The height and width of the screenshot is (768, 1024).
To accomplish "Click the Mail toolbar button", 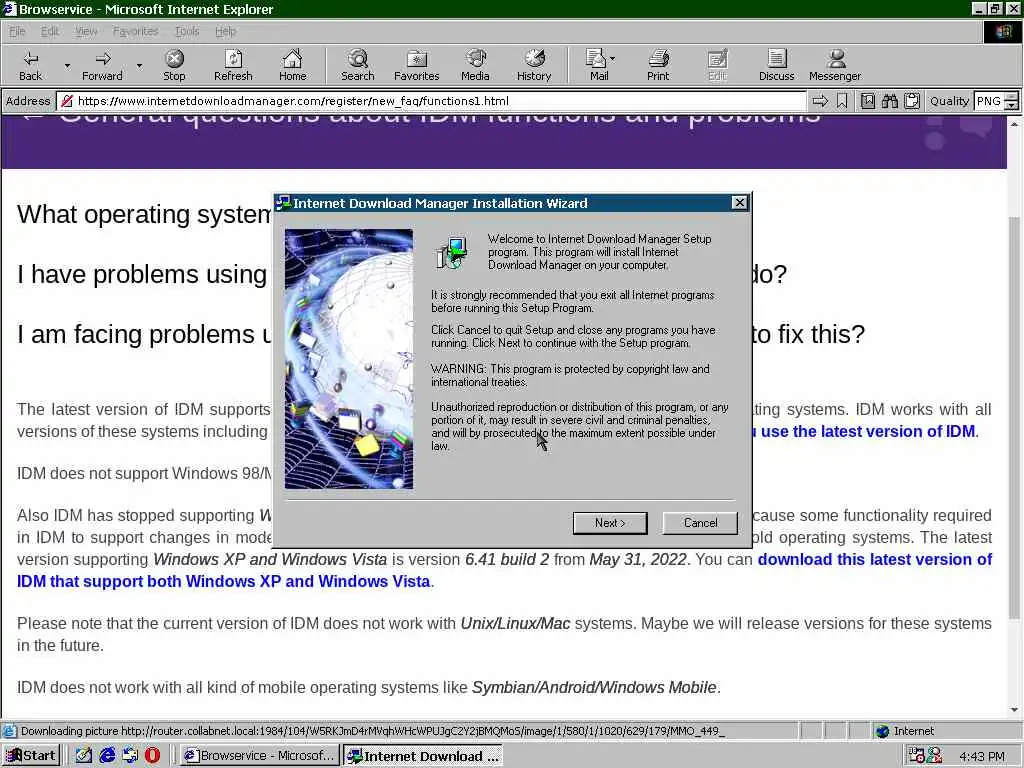I will pyautogui.click(x=597, y=65).
